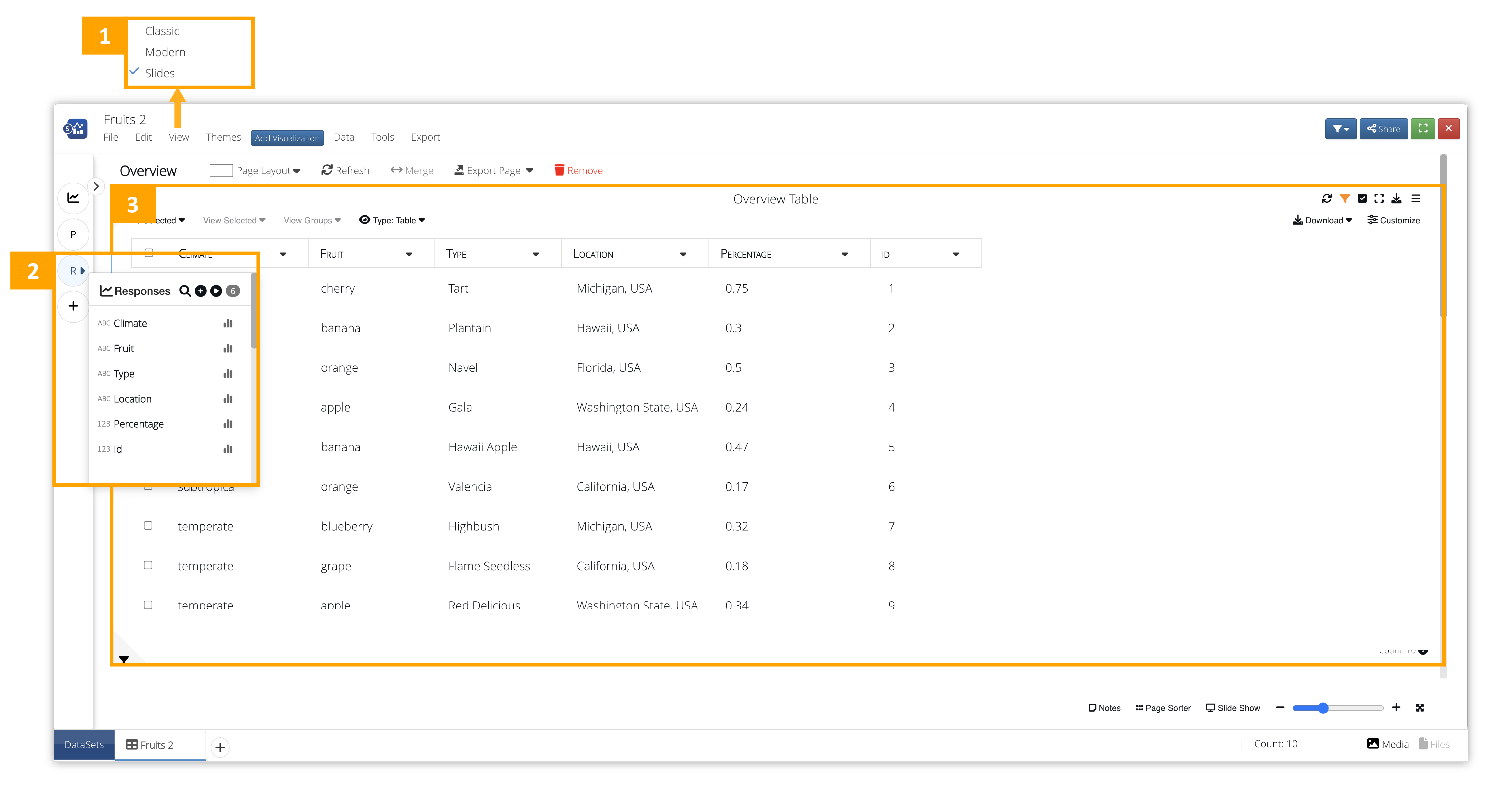Open the chart icon for Id
1494x812 pixels.
[x=228, y=449]
